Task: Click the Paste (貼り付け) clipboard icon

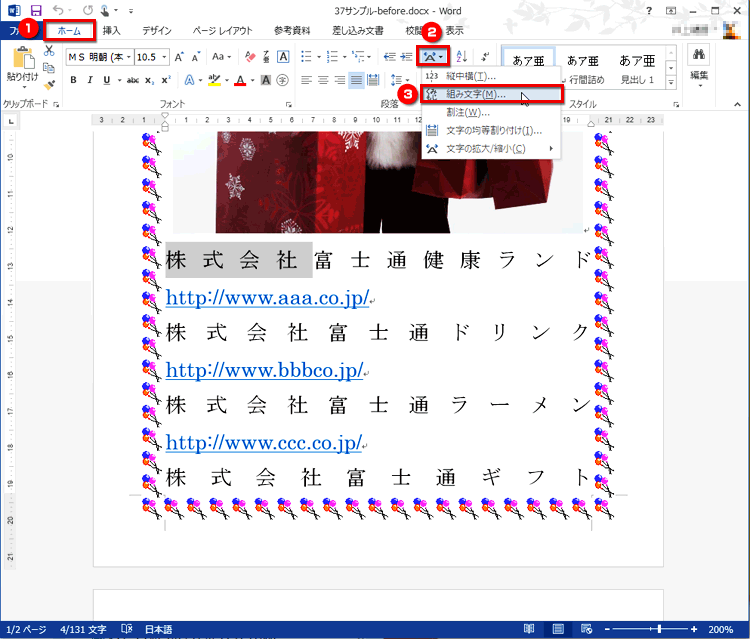Action: [23, 58]
